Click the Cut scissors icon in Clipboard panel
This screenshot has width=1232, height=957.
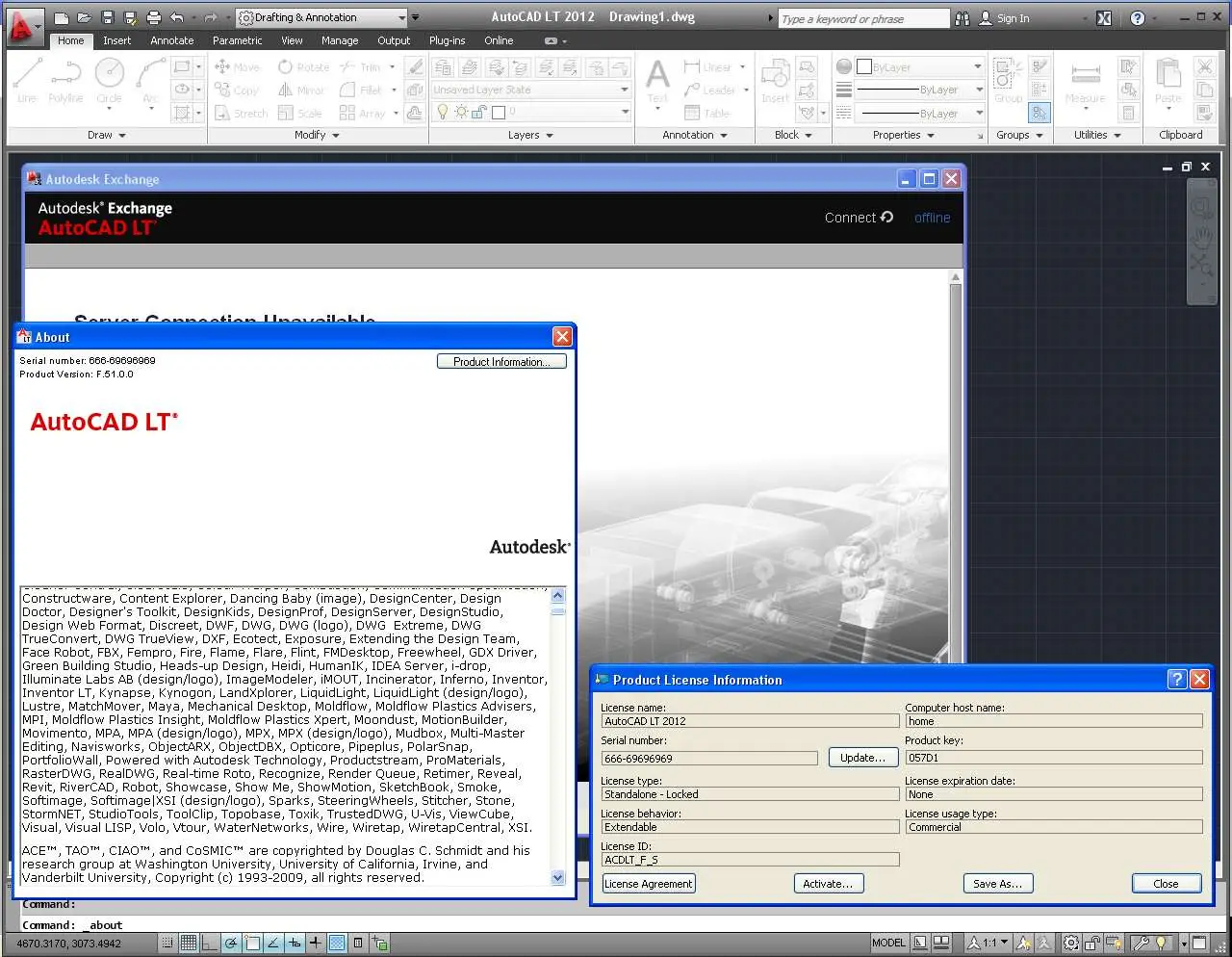[x=1204, y=66]
